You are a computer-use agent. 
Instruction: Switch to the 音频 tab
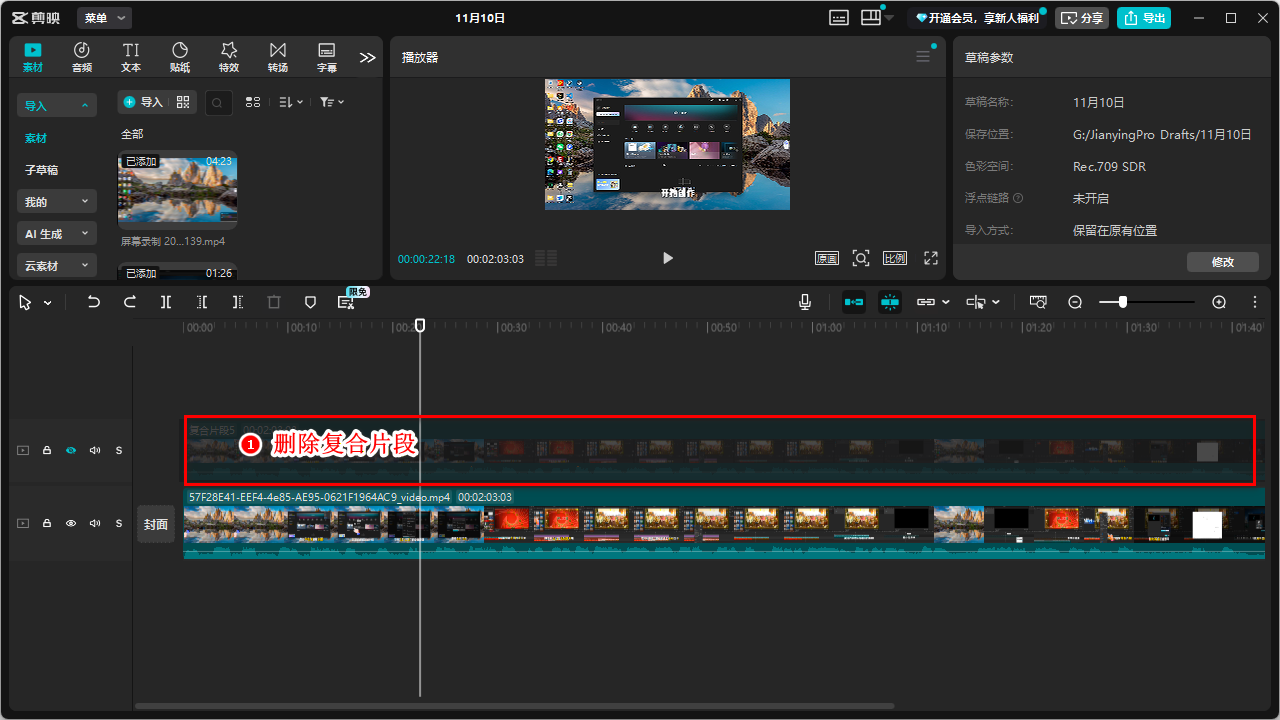[x=82, y=57]
